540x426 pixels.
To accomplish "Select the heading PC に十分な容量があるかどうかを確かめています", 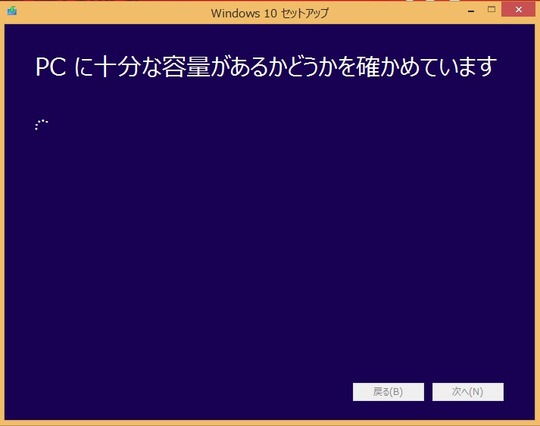I will coord(266,66).
